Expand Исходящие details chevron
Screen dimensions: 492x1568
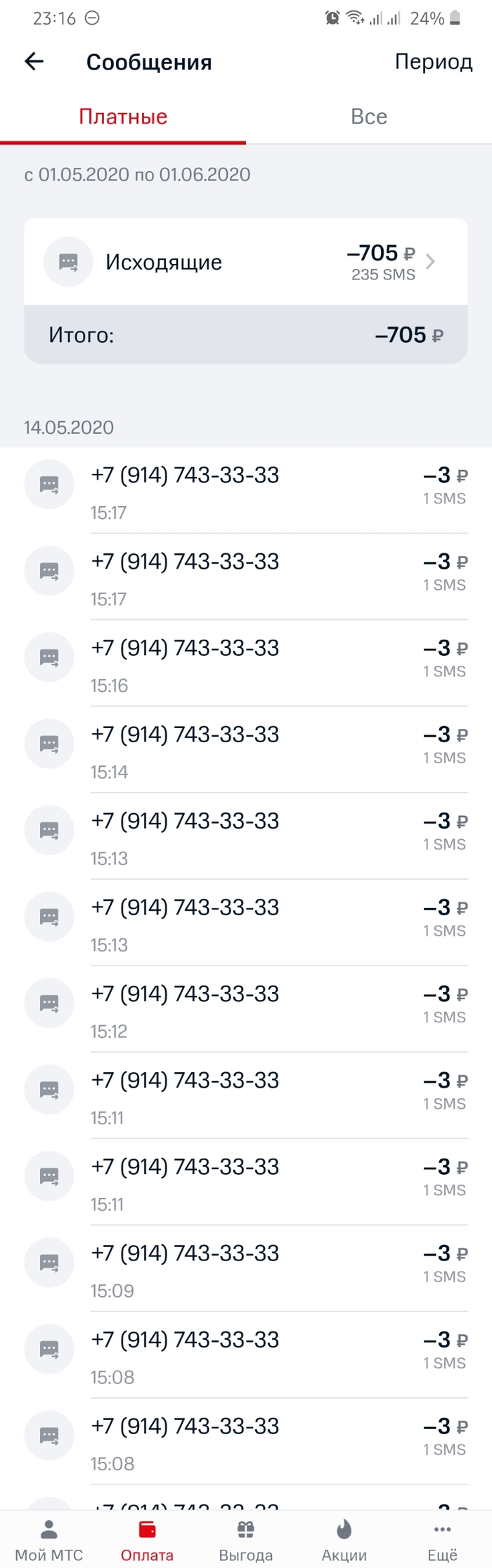click(x=431, y=262)
